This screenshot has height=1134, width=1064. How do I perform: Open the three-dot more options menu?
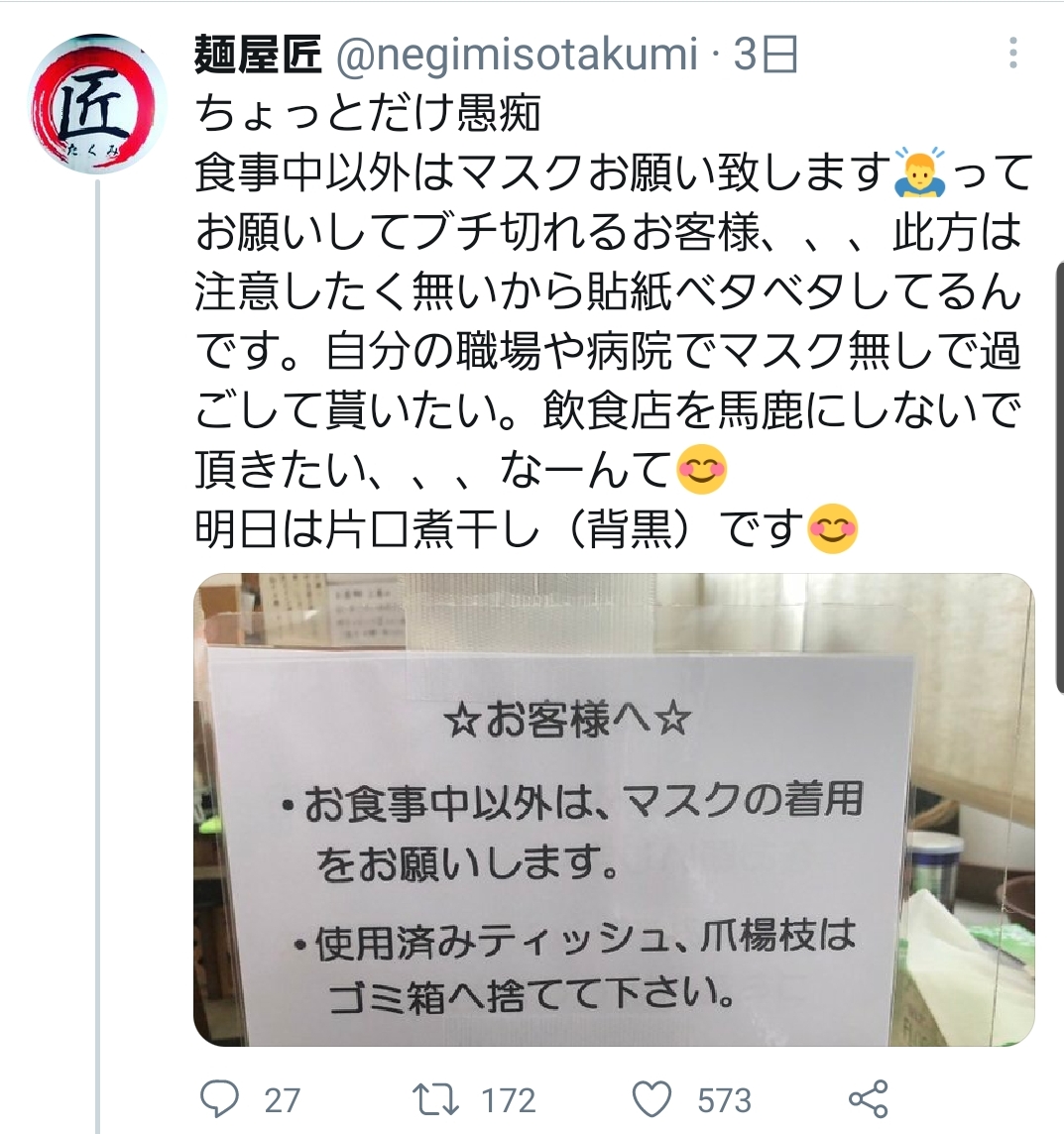[x=1013, y=54]
